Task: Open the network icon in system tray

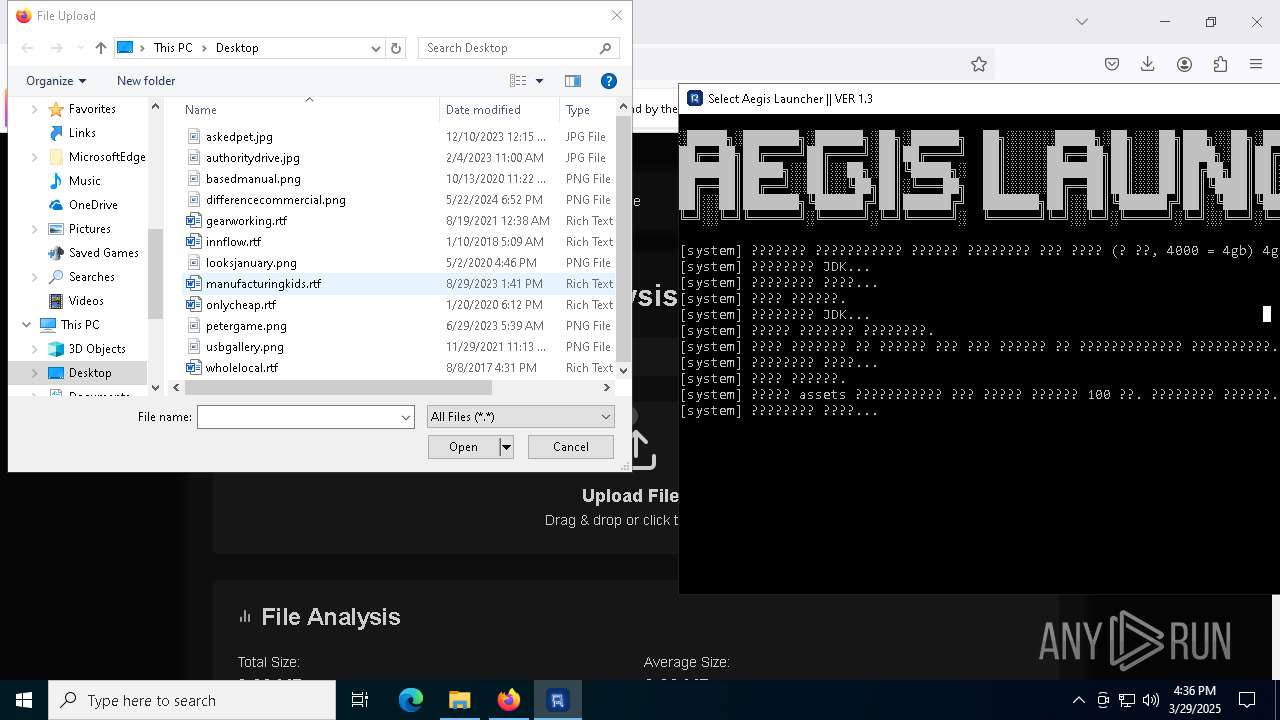Action: [x=1127, y=700]
